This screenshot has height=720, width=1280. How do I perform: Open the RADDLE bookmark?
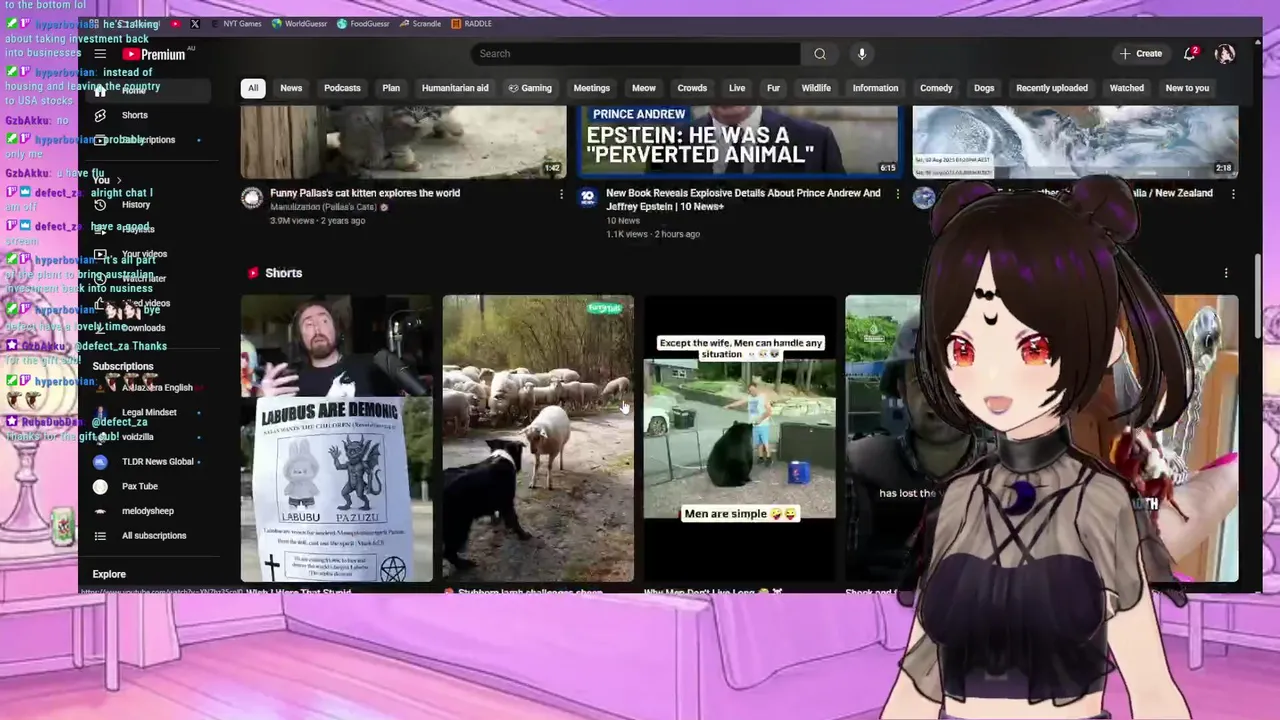click(472, 23)
